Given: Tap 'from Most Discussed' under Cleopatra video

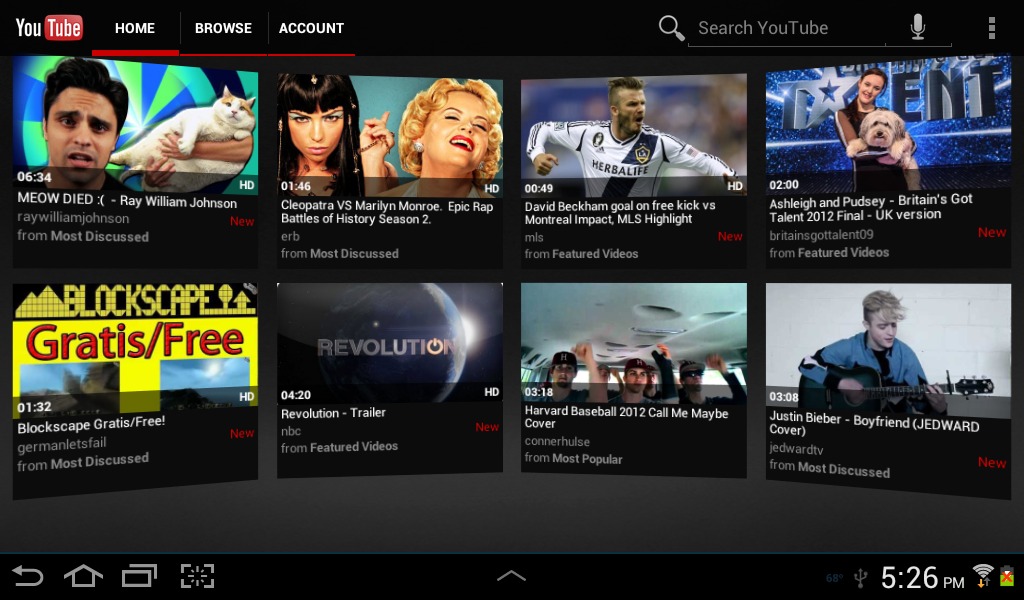Looking at the screenshot, I should tap(340, 253).
